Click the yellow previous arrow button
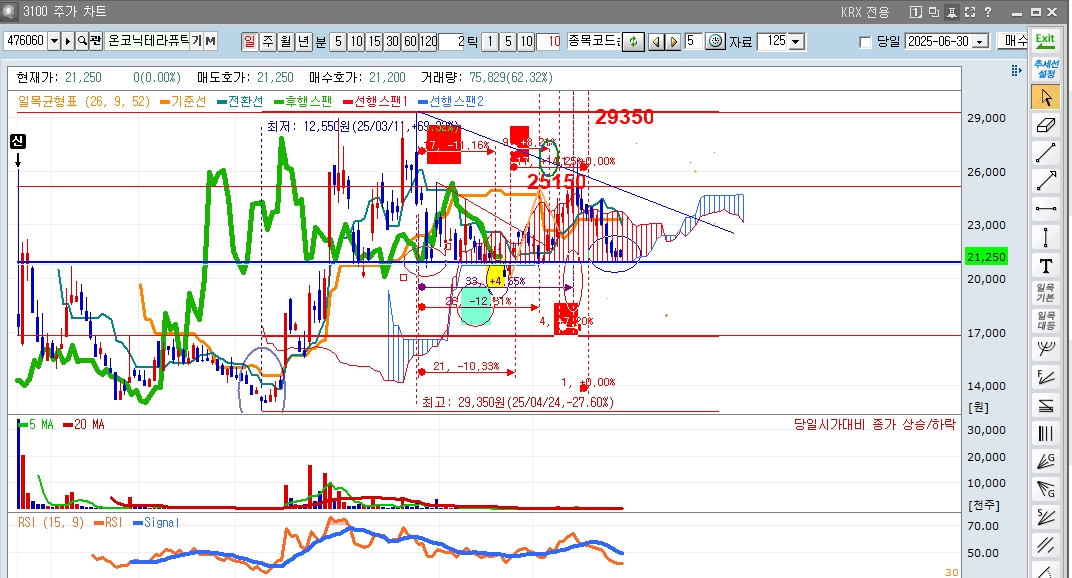The width and height of the screenshot is (1072, 578). tap(656, 42)
